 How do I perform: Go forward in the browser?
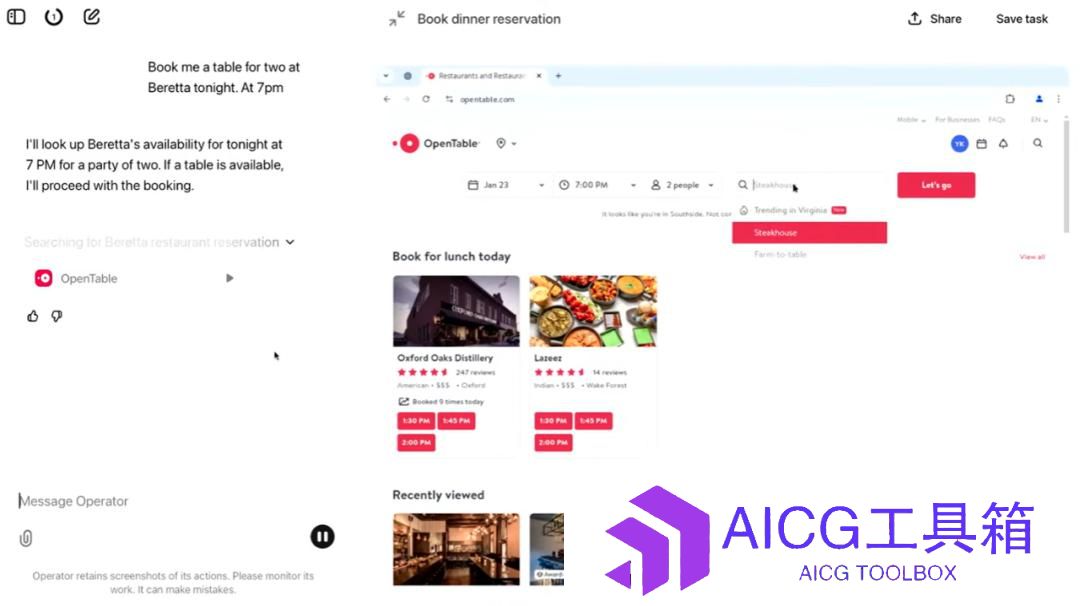coord(406,99)
